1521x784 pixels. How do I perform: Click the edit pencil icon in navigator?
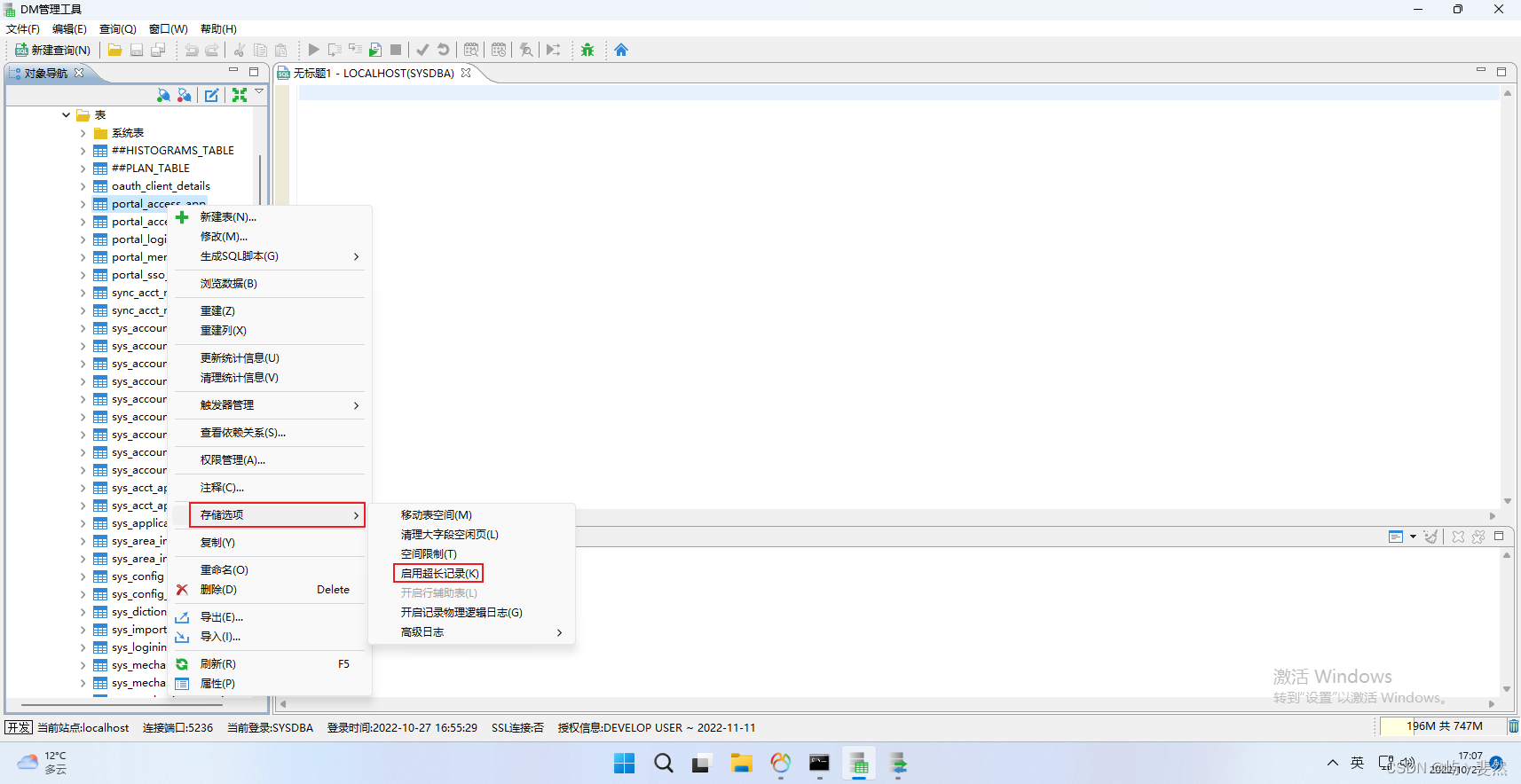click(x=211, y=95)
